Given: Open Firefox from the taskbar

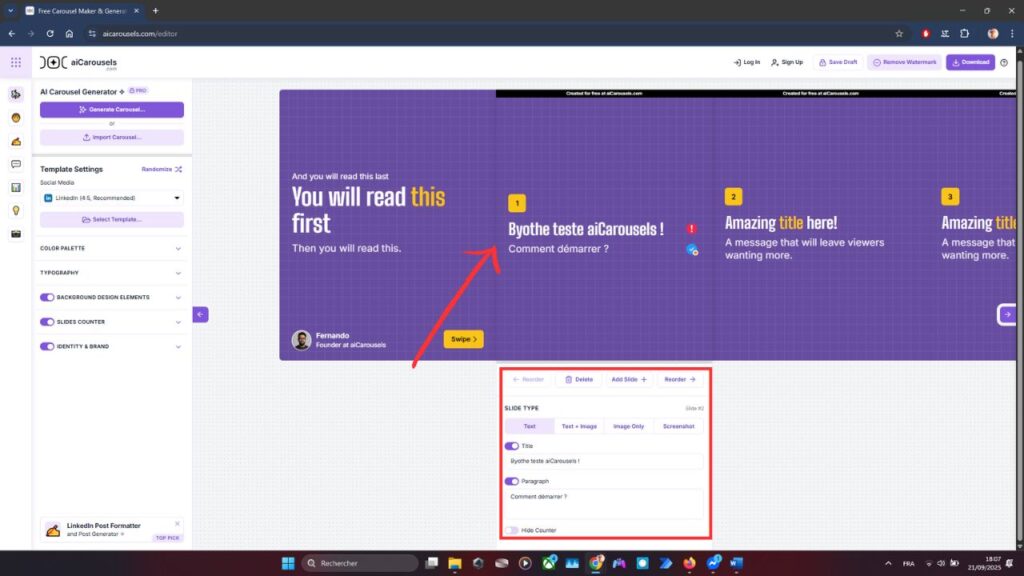Looking at the screenshot, I should pyautogui.click(x=690, y=563).
